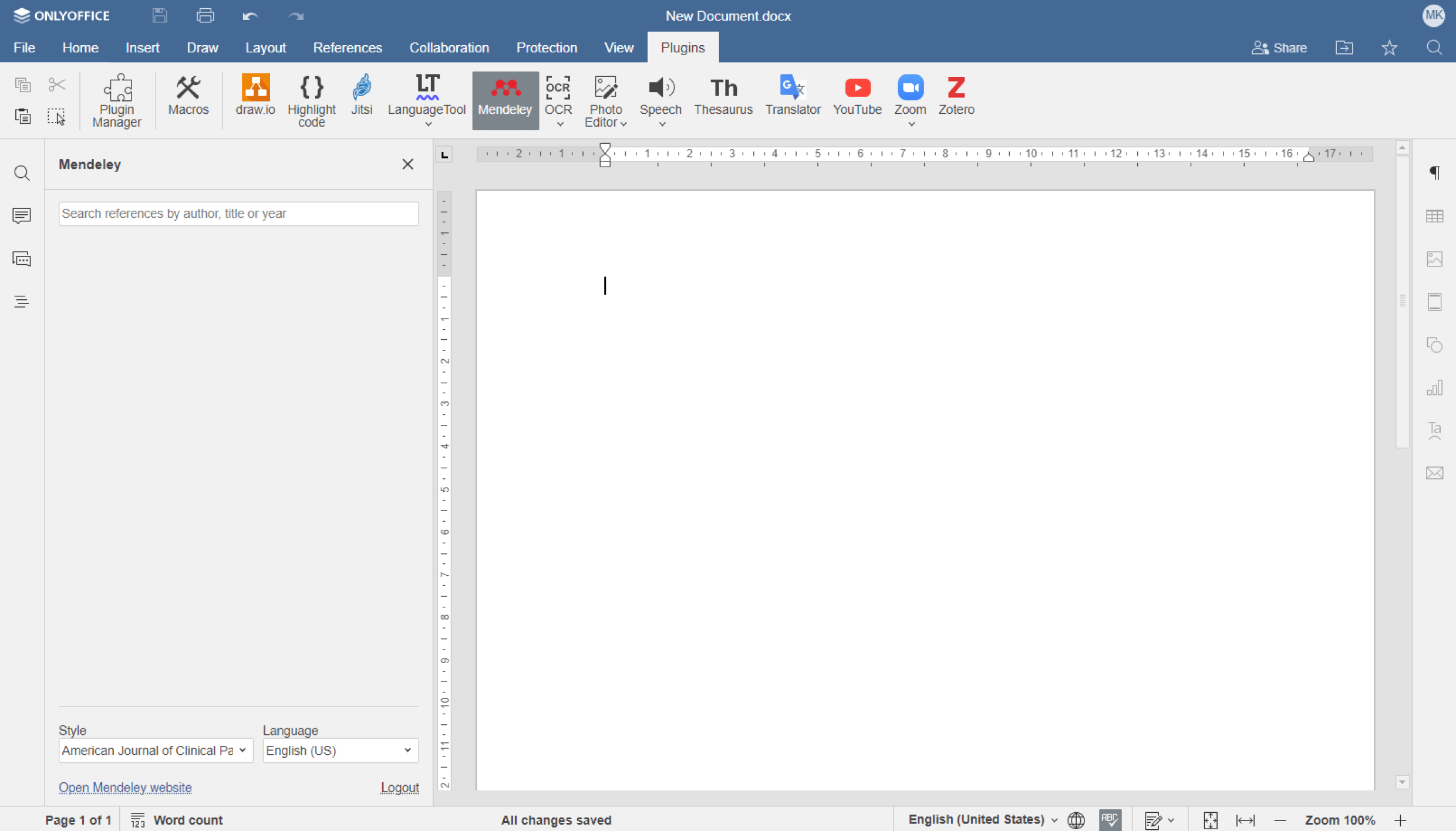1456x831 pixels.
Task: Open Plugin Manager
Action: tap(117, 100)
